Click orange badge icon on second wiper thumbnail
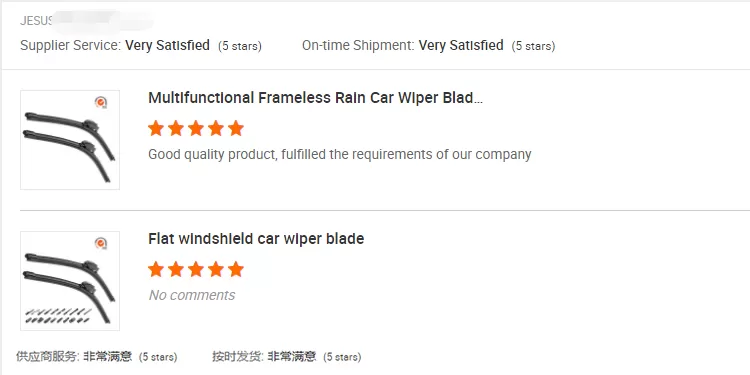750x375 pixels. (x=101, y=243)
